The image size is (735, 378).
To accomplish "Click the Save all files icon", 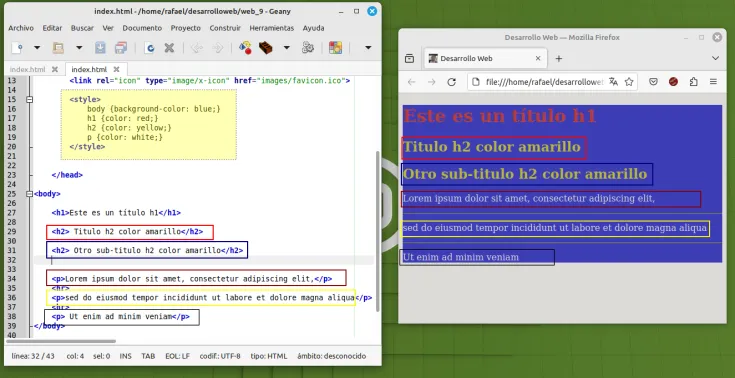I will pos(121,47).
